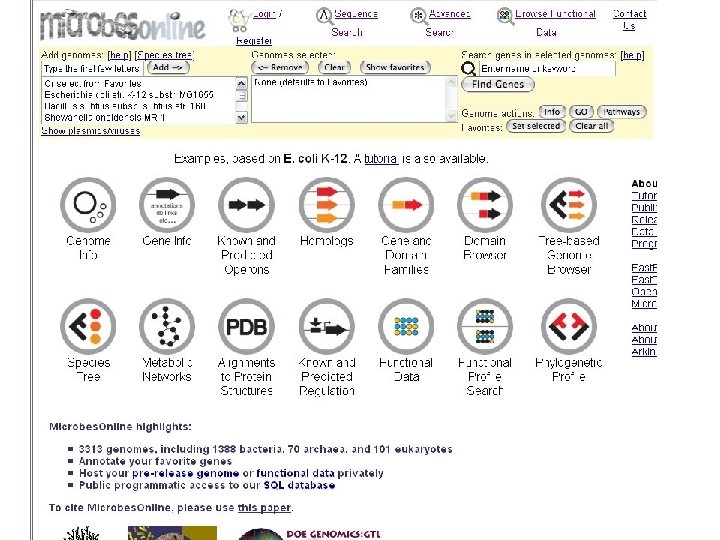720x540 pixels.
Task: Focus the gene name or keyword field
Action: pyautogui.click(x=547, y=69)
